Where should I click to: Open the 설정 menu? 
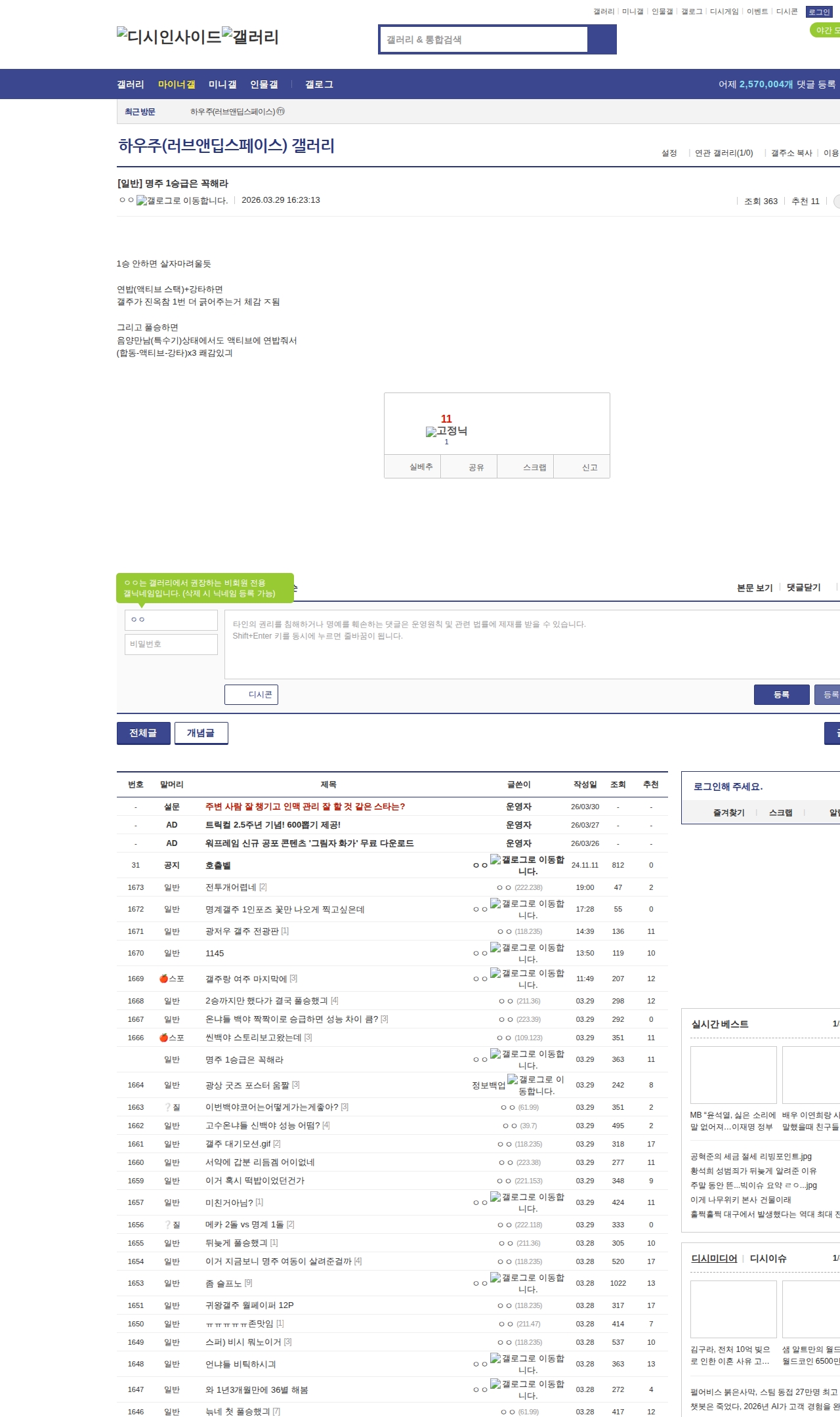pyautogui.click(x=669, y=153)
